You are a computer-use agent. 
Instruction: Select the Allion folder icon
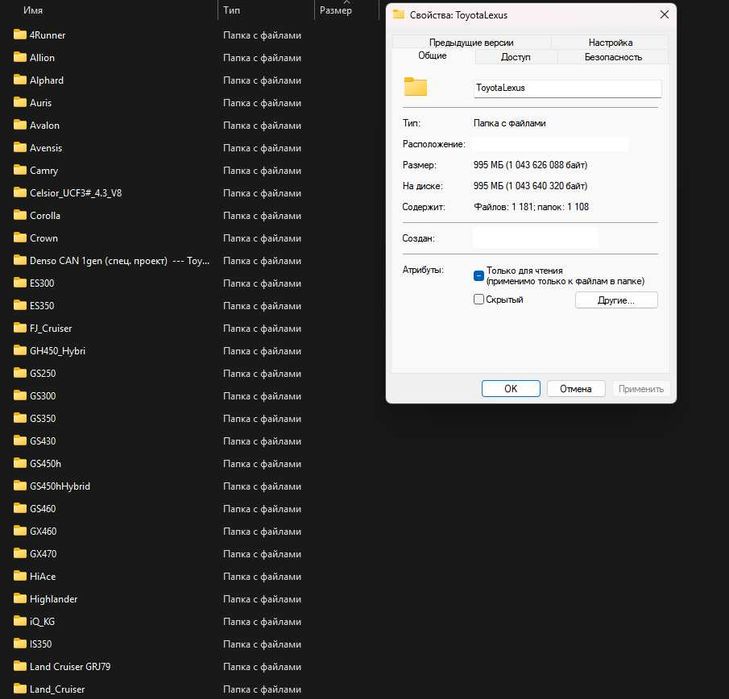[20, 57]
